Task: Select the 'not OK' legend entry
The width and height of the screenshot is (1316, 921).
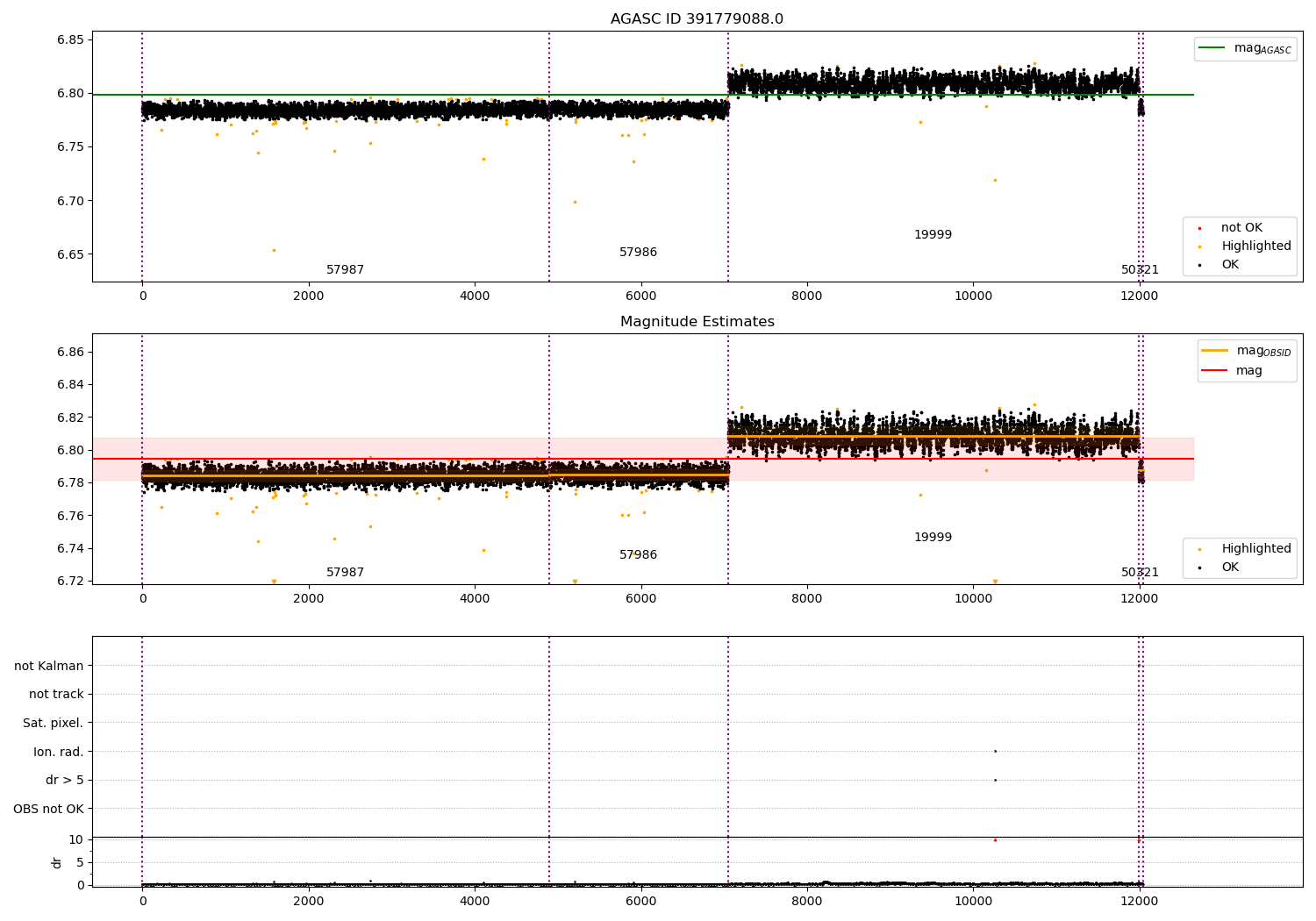Action: 1241,228
